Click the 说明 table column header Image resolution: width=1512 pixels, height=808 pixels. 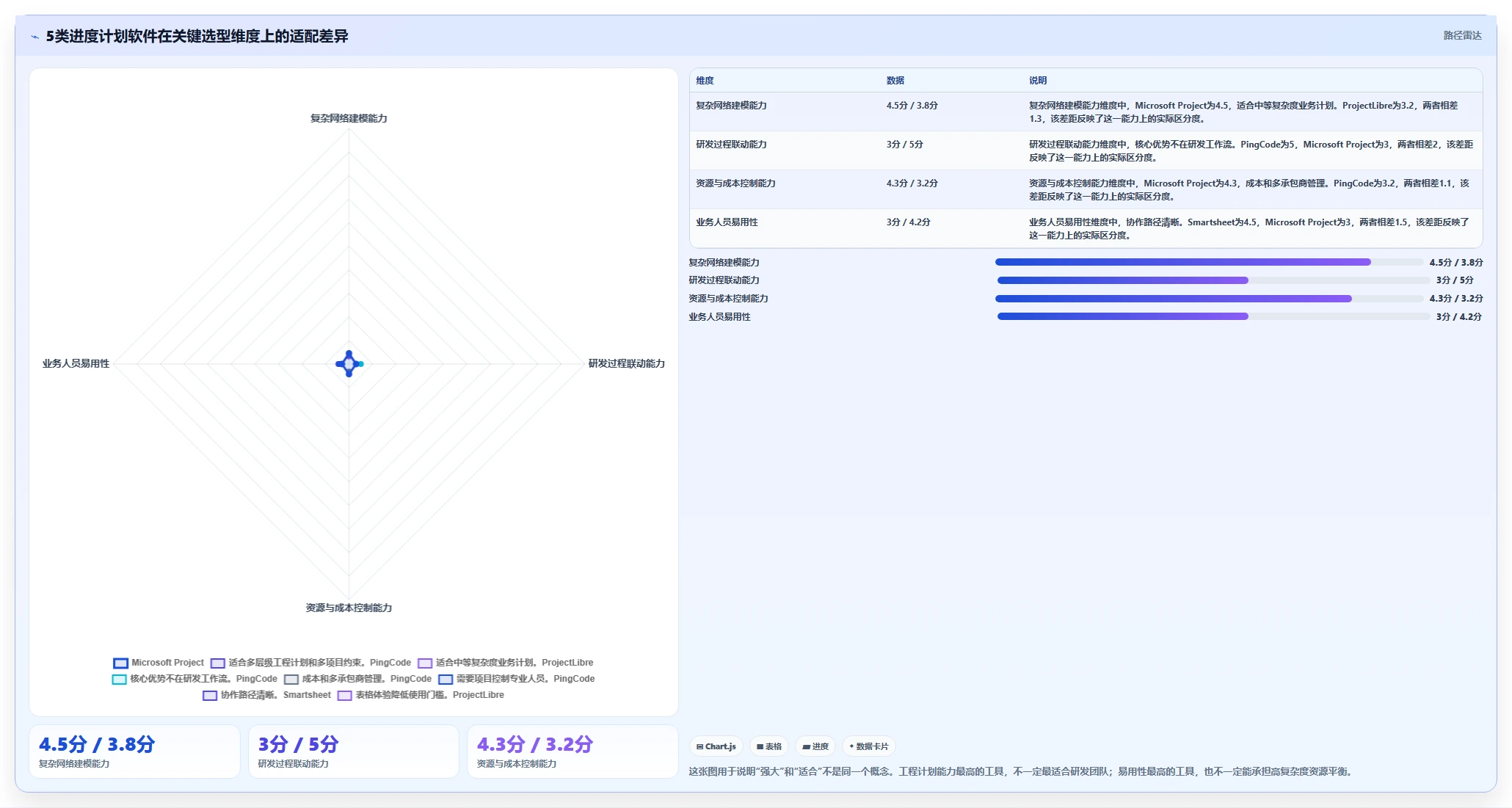click(x=1037, y=81)
